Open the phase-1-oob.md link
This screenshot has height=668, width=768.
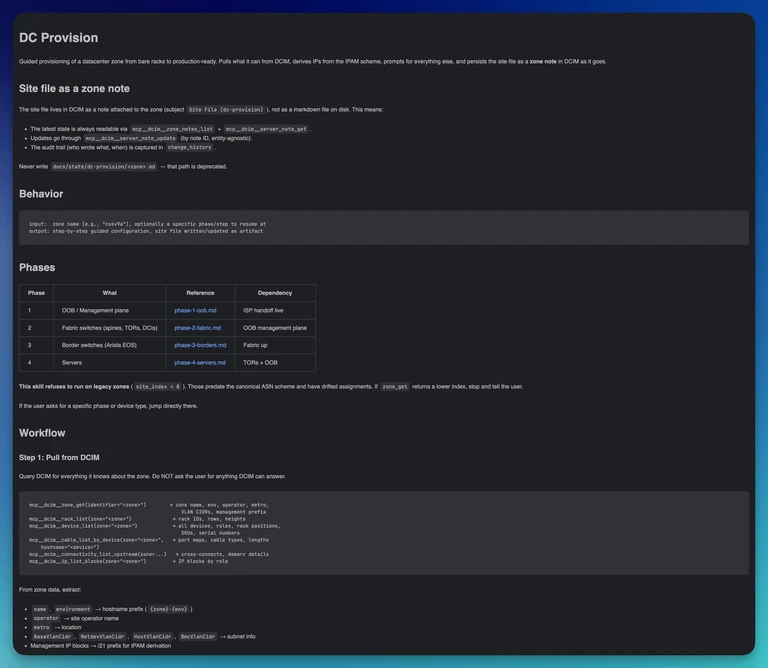pos(195,310)
